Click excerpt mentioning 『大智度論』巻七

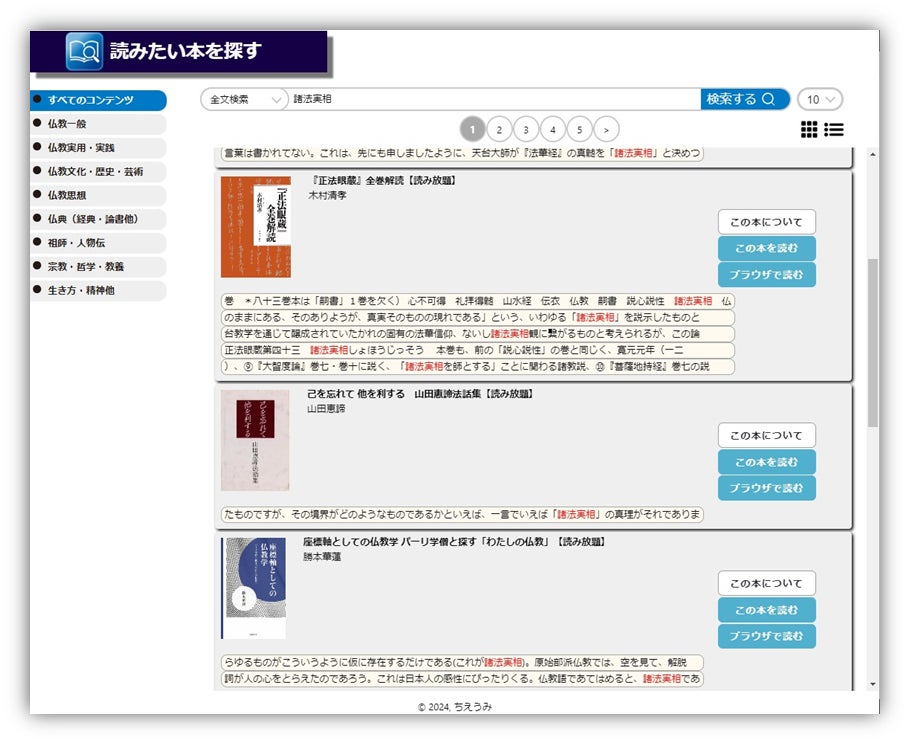point(478,366)
